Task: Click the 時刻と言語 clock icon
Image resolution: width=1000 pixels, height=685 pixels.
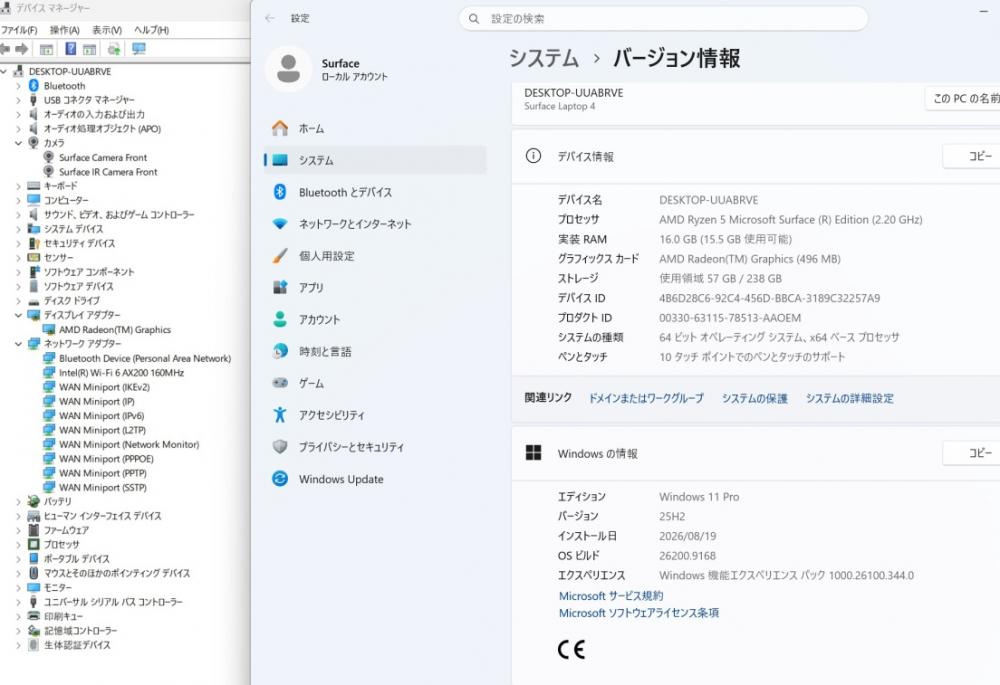Action: tap(280, 351)
